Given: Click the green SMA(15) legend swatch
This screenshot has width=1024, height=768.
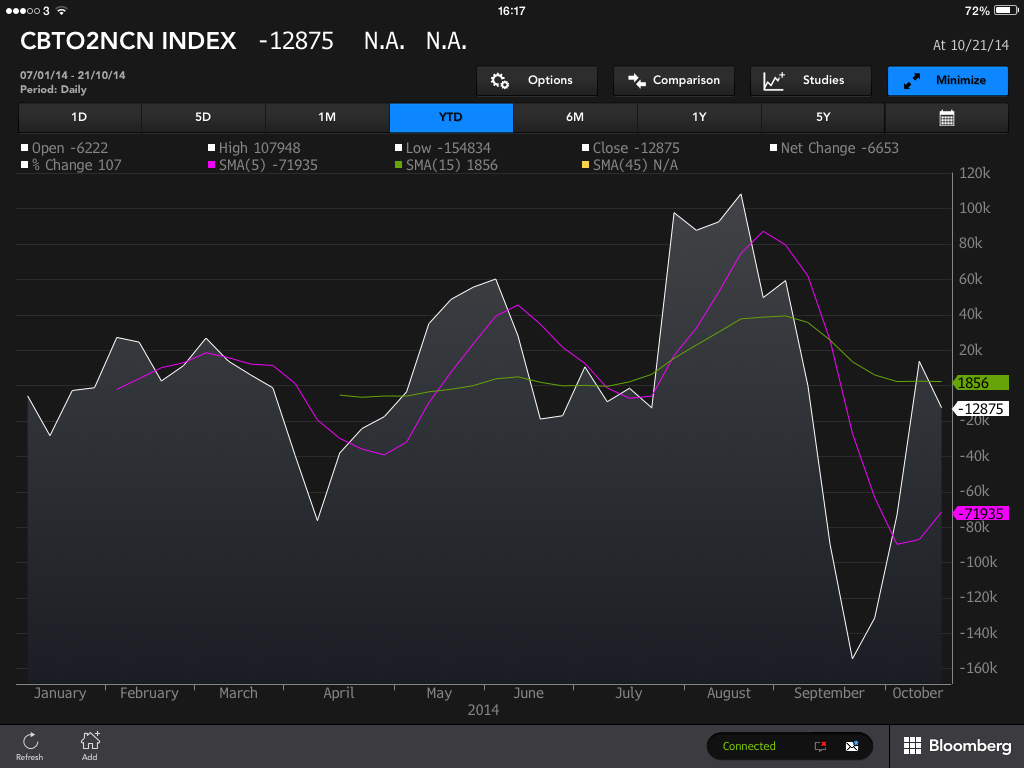Looking at the screenshot, I should [x=399, y=165].
